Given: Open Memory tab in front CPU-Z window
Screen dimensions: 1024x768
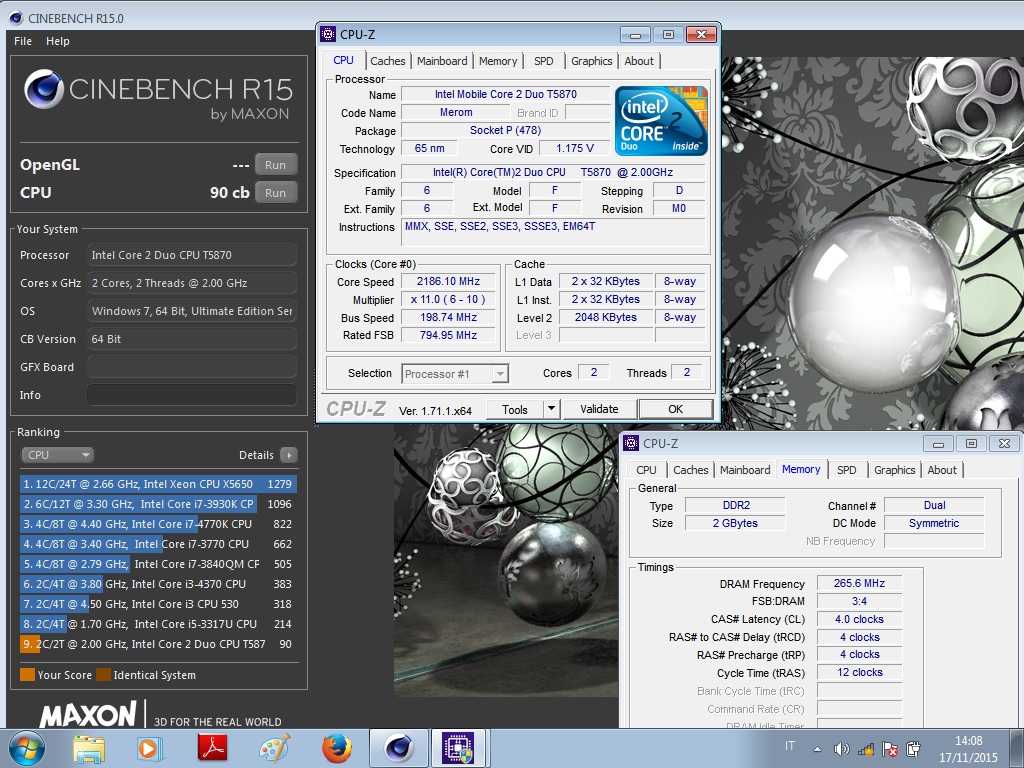Looking at the screenshot, I should (x=498, y=61).
